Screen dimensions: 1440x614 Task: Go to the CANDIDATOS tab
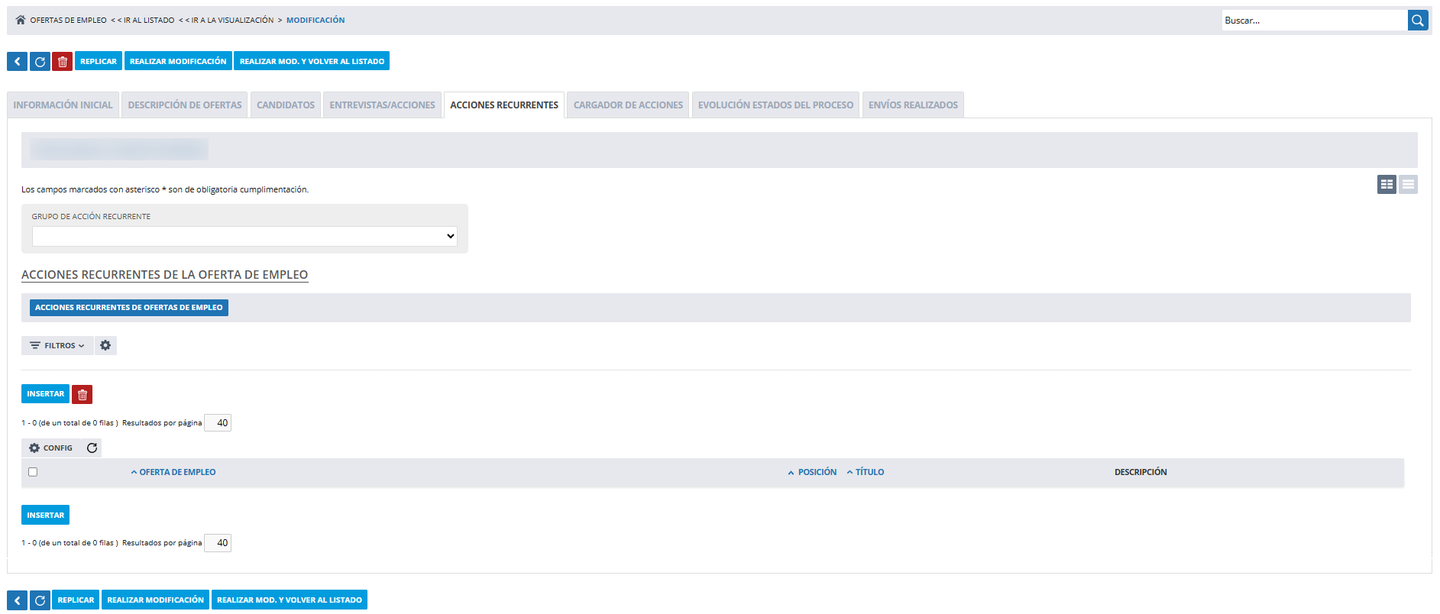[286, 105]
